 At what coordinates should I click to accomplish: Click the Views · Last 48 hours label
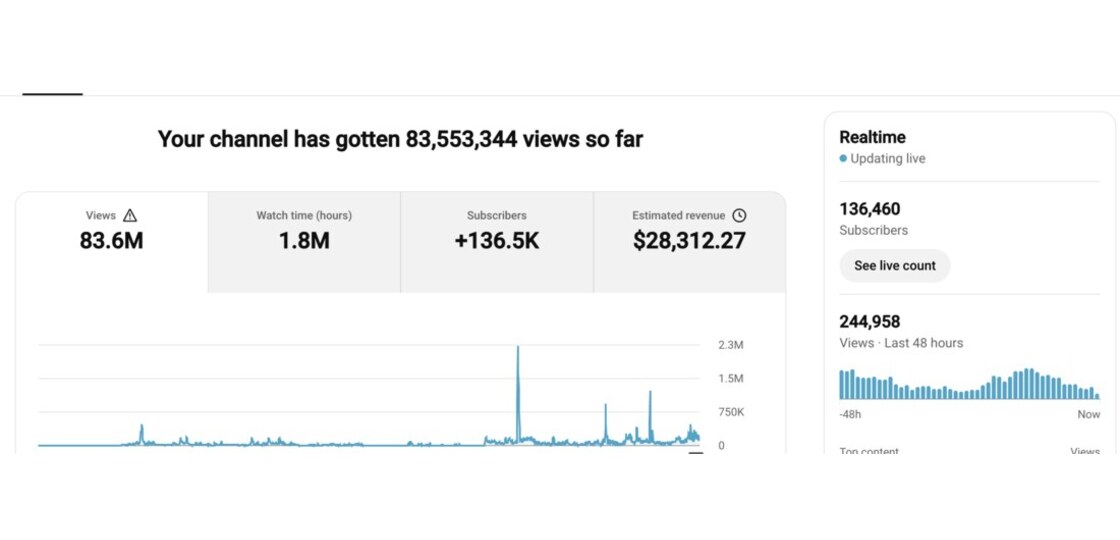(x=901, y=343)
